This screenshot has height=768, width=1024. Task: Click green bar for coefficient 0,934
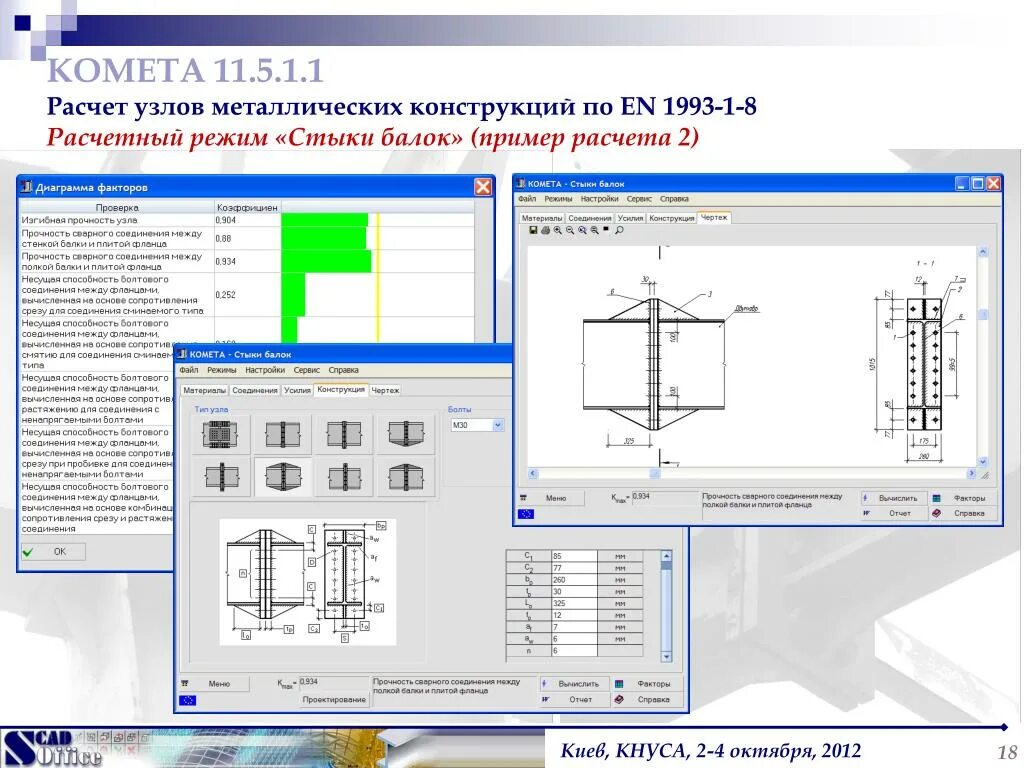tap(327, 261)
